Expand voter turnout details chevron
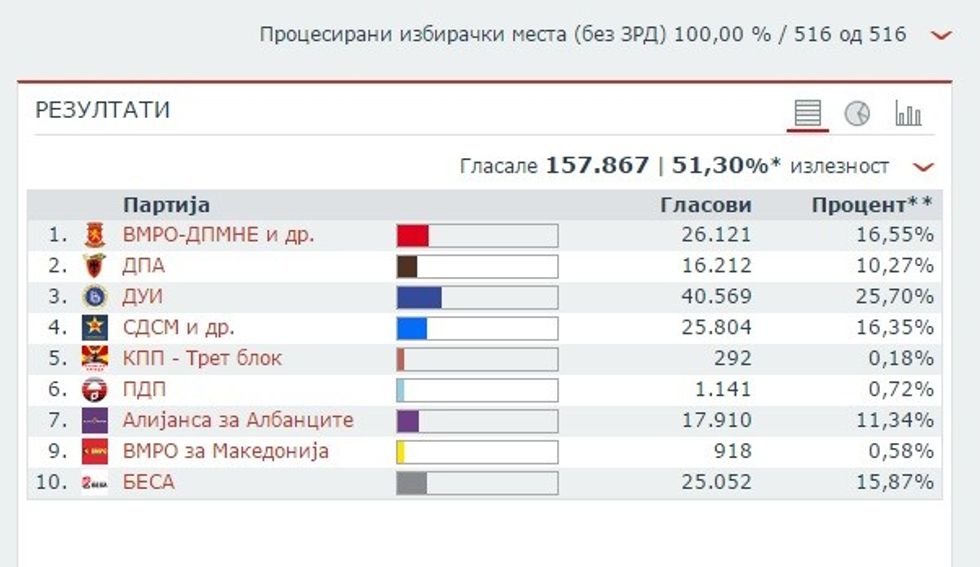This screenshot has width=980, height=567. click(923, 167)
